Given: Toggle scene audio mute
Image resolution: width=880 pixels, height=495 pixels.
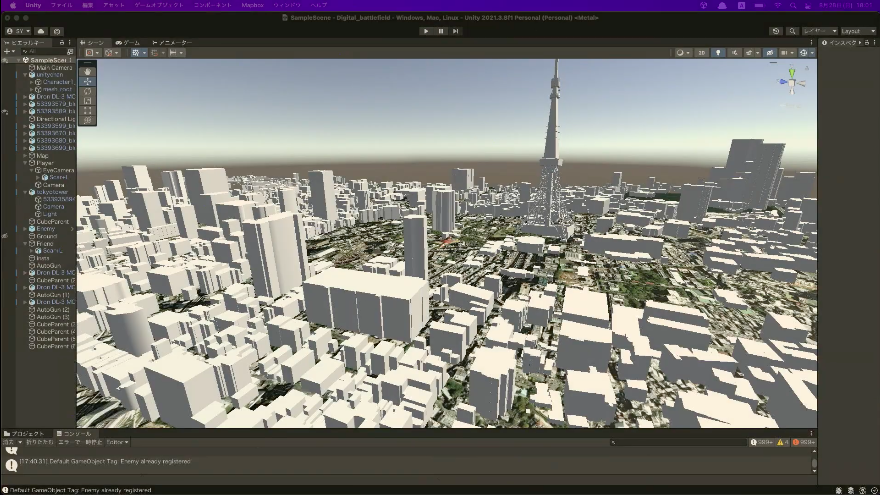Looking at the screenshot, I should [x=734, y=53].
